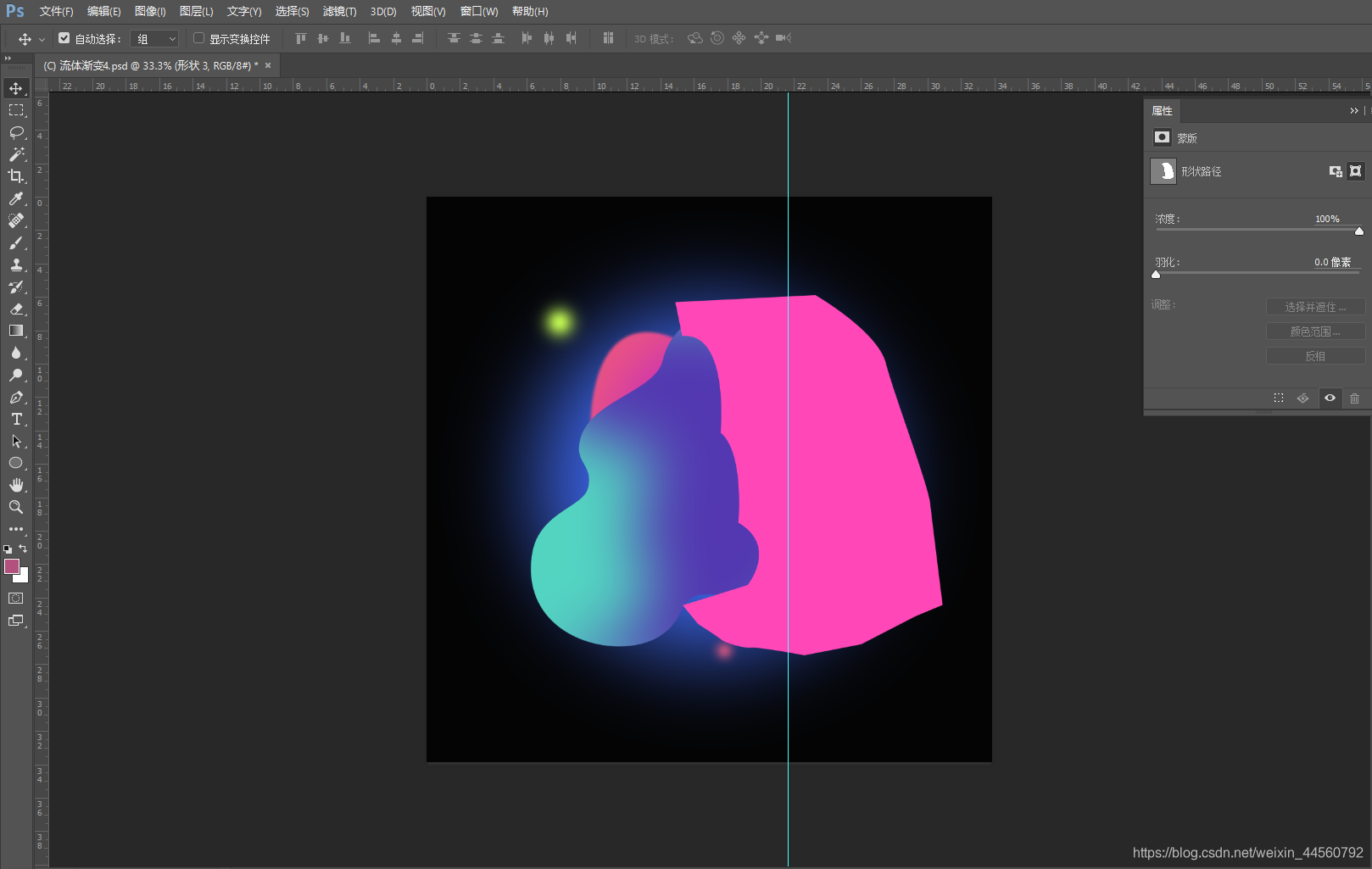The image size is (1372, 869).
Task: Select the History Brush tool
Action: [x=16, y=287]
